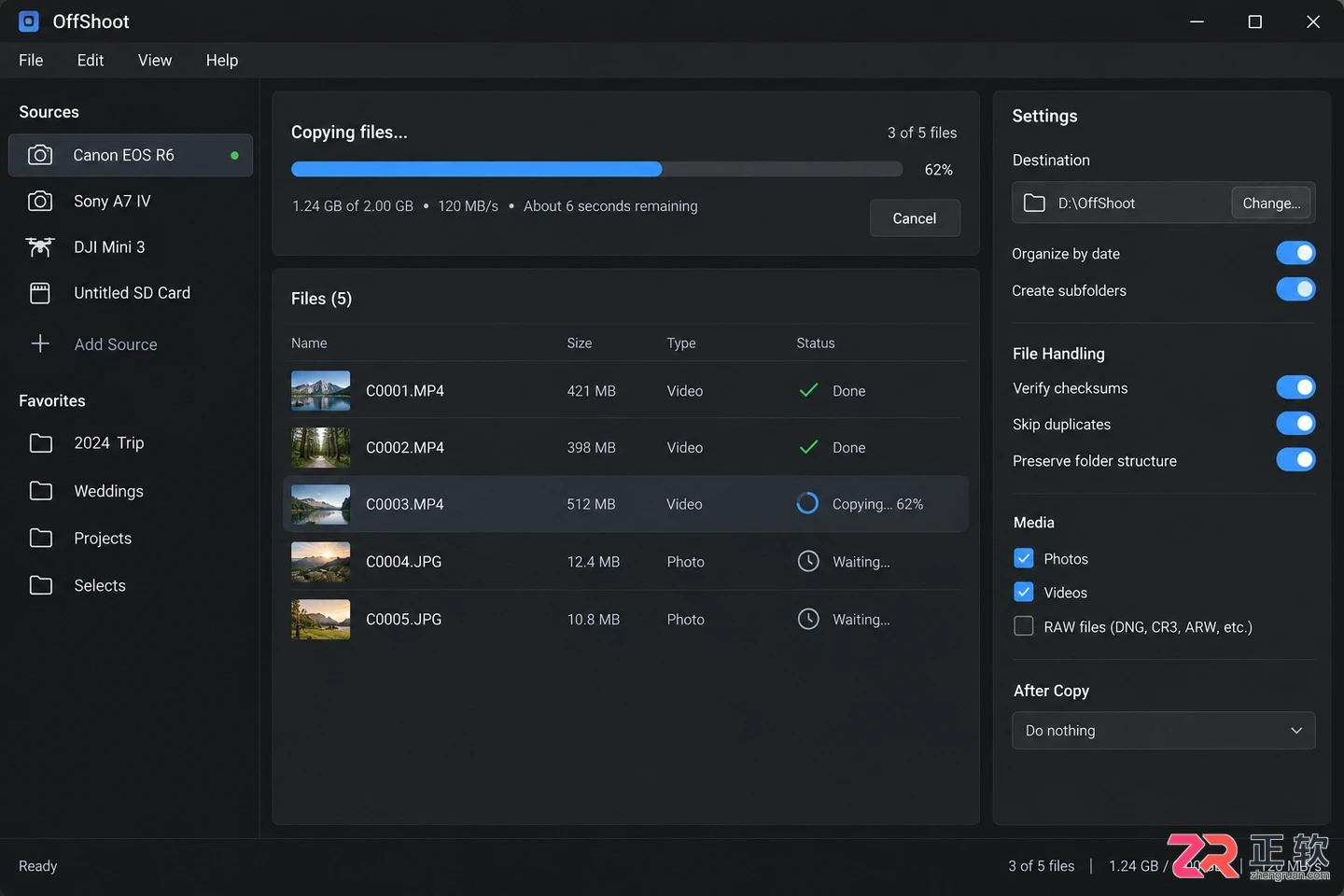
Task: Enable the RAW files checkbox
Action: click(x=1024, y=626)
